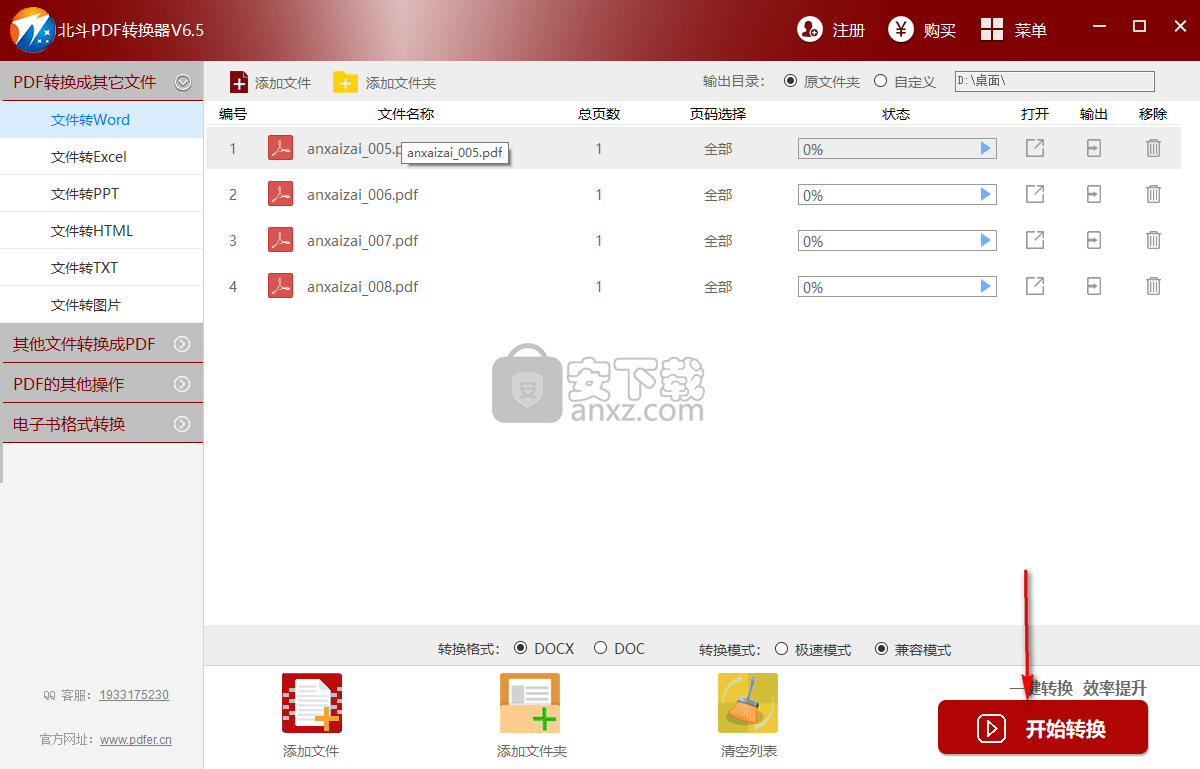This screenshot has height=769, width=1200.
Task: Click 添加文件夹 in the top toolbar
Action: coord(385,83)
